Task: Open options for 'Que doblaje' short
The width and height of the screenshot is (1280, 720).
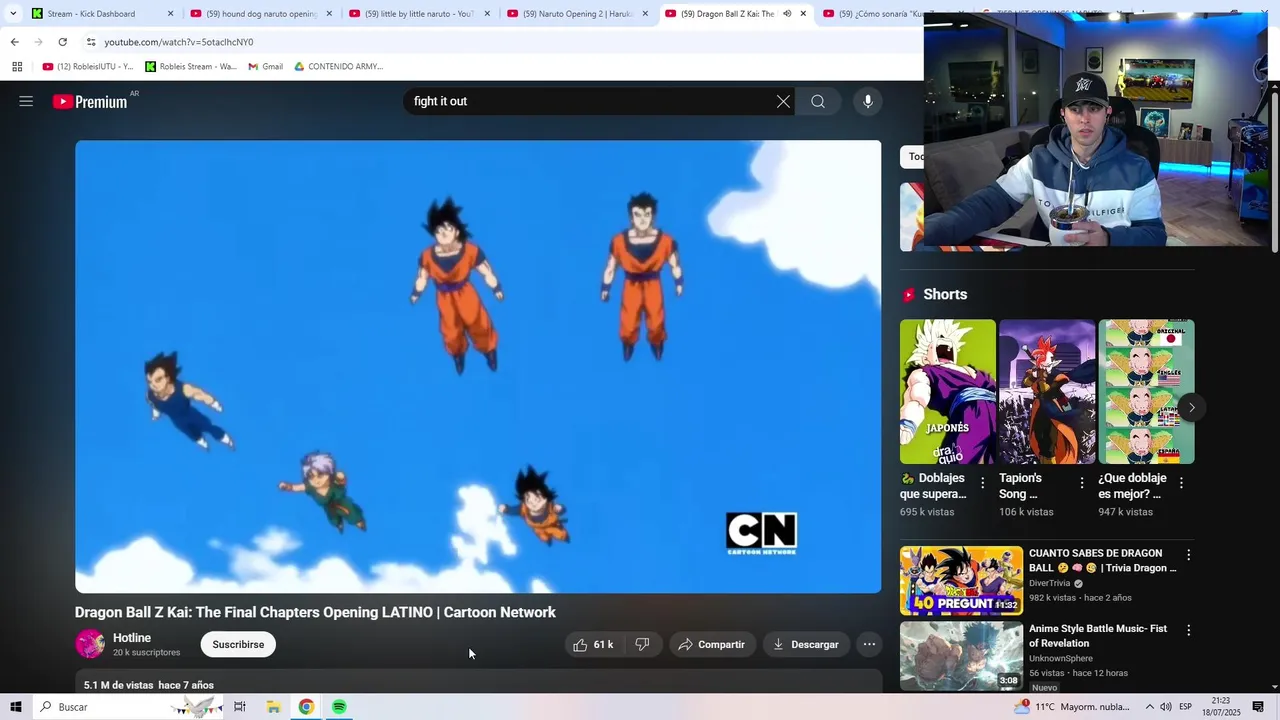Action: tap(1181, 483)
